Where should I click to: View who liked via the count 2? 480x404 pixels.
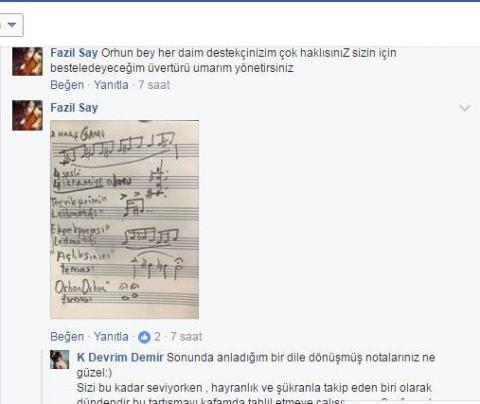click(157, 337)
